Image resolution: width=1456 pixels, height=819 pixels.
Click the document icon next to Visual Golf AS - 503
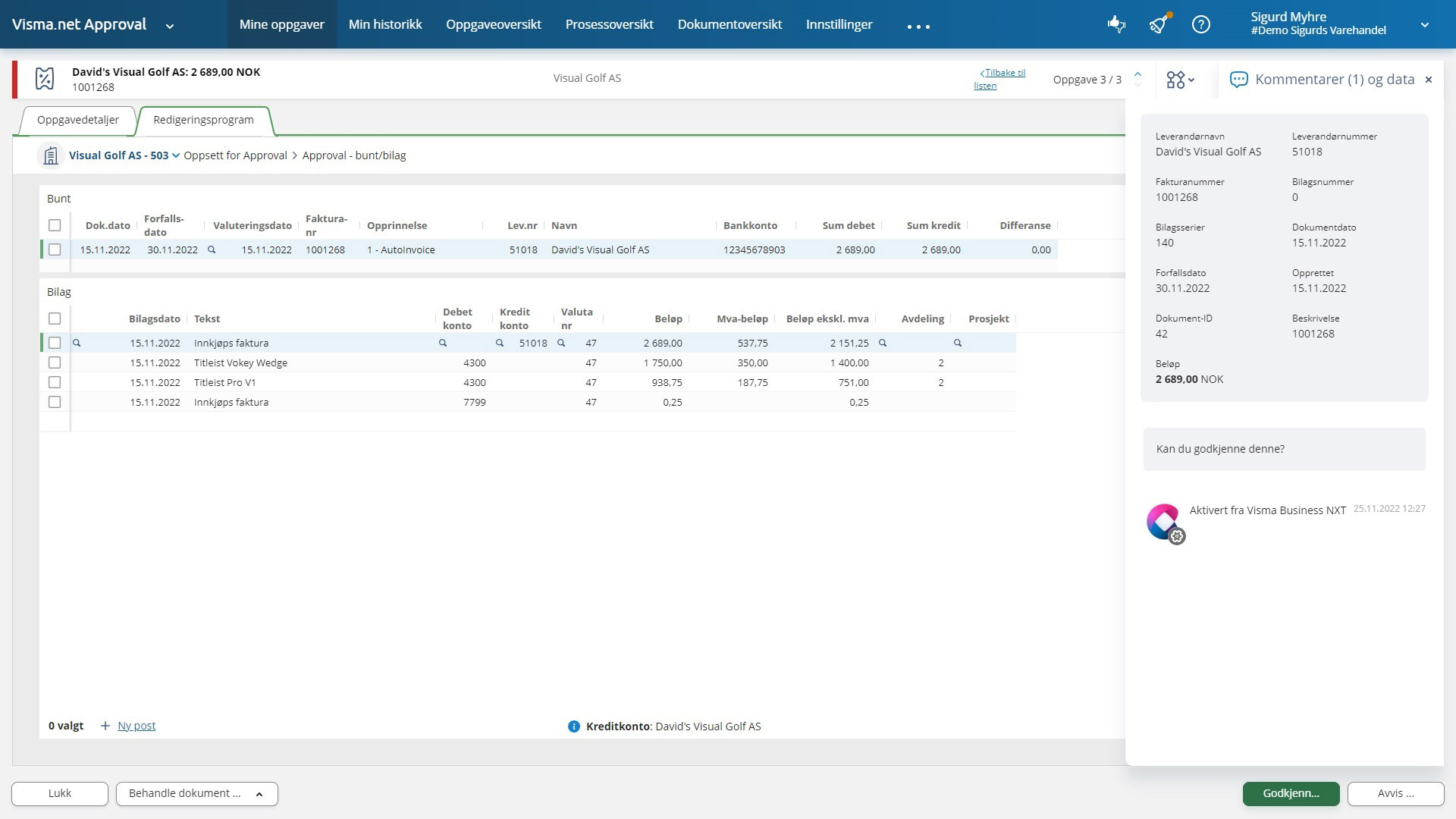(x=50, y=155)
